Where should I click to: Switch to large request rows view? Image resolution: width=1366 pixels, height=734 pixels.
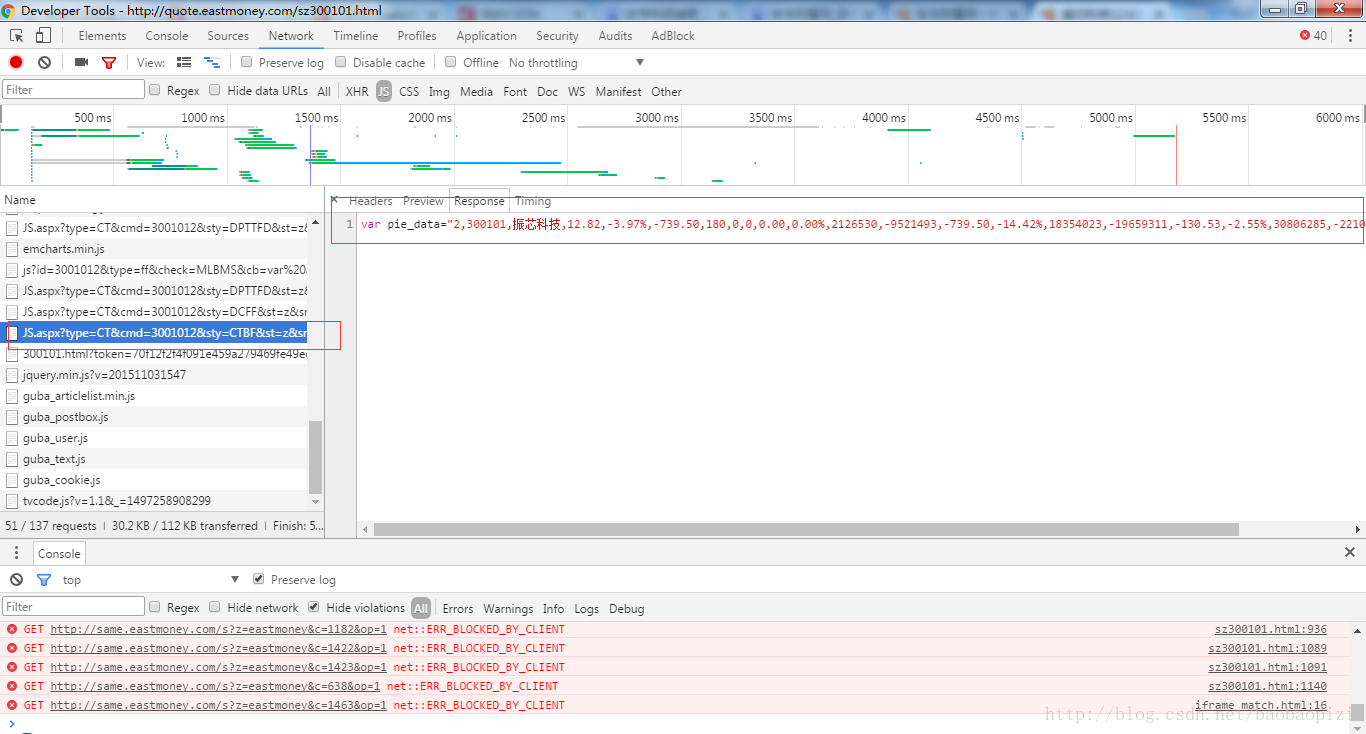pyautogui.click(x=184, y=62)
